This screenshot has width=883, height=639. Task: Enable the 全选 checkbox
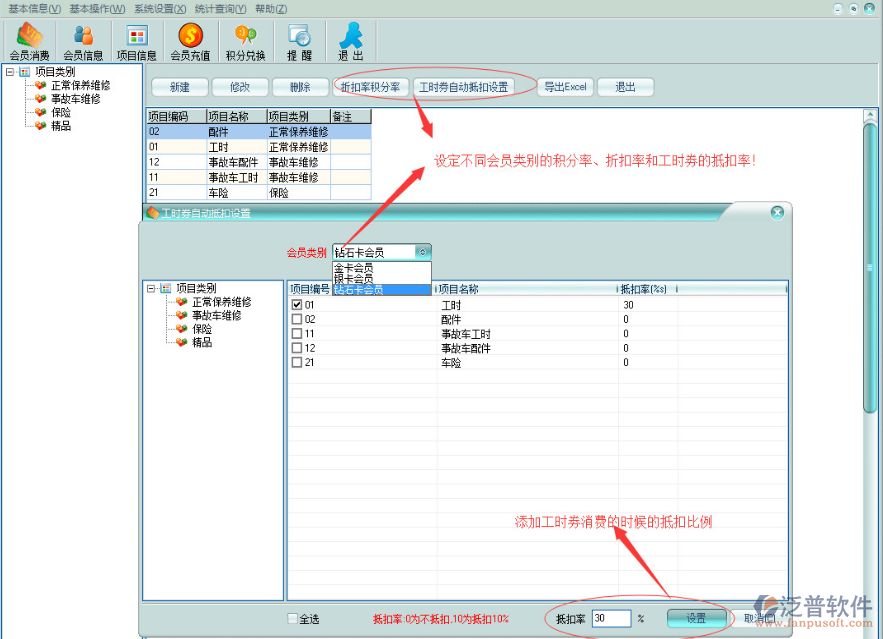click(293, 619)
